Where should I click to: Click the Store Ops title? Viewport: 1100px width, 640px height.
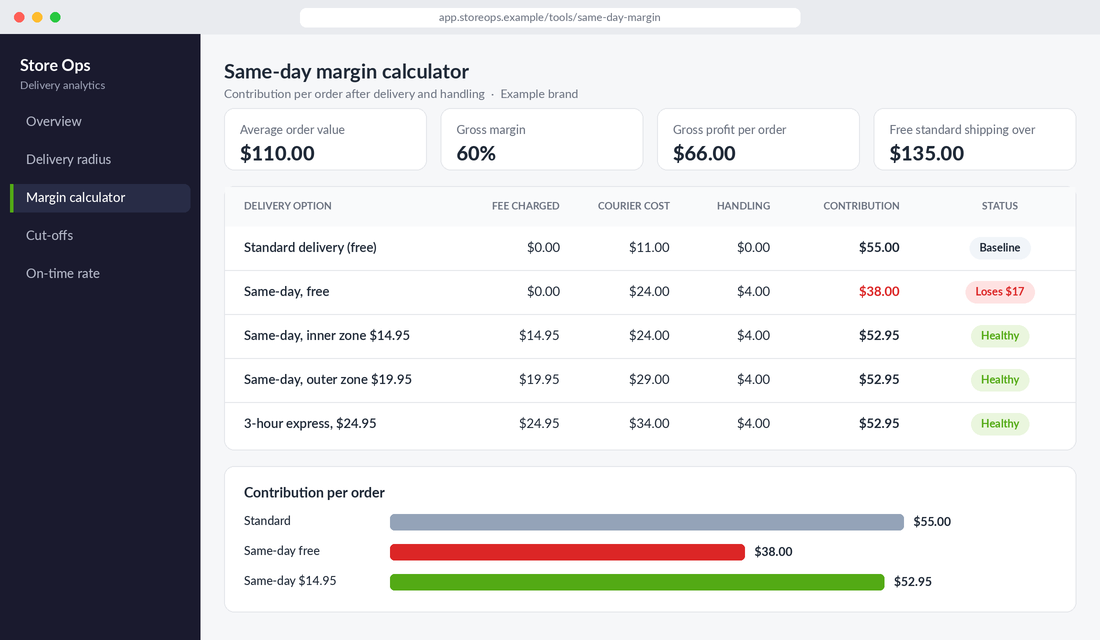pyautogui.click(x=55, y=65)
